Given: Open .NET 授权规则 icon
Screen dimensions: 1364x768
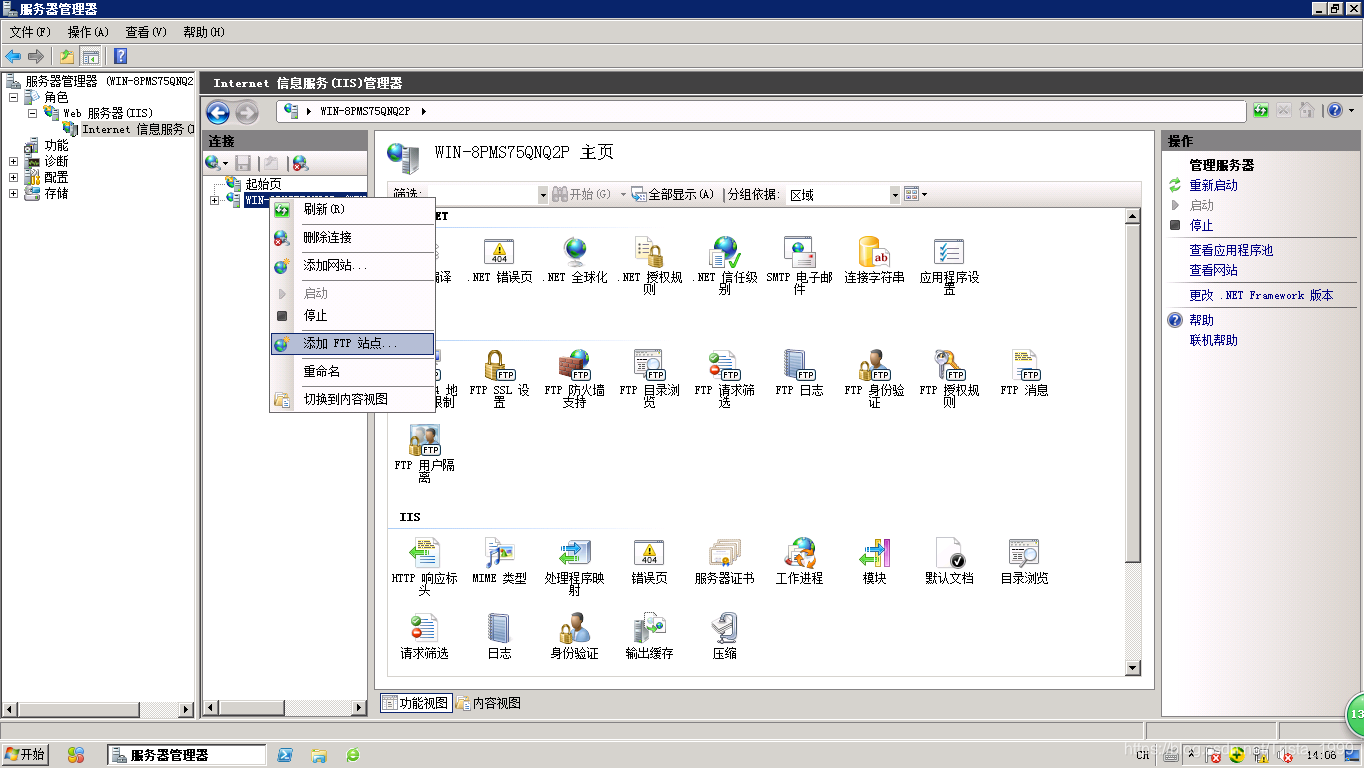Looking at the screenshot, I should click(x=650, y=251).
